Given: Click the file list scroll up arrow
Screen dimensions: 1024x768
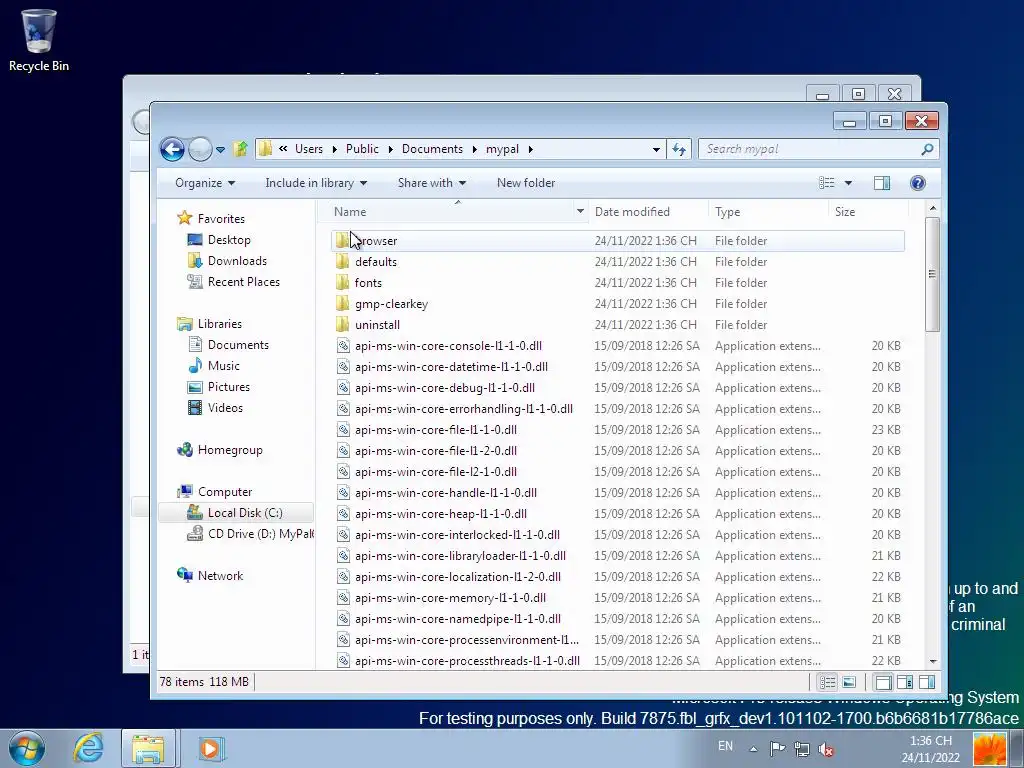Looking at the screenshot, I should 933,208.
